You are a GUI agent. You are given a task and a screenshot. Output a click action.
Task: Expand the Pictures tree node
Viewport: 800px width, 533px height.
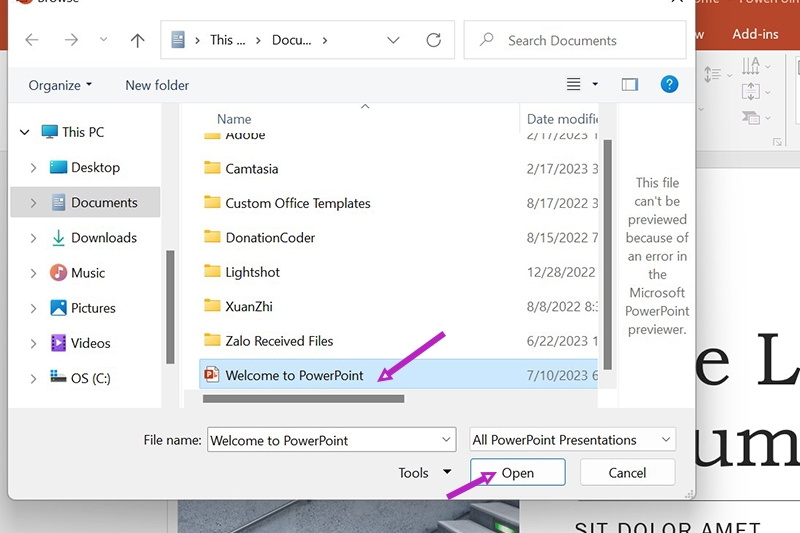(x=33, y=309)
